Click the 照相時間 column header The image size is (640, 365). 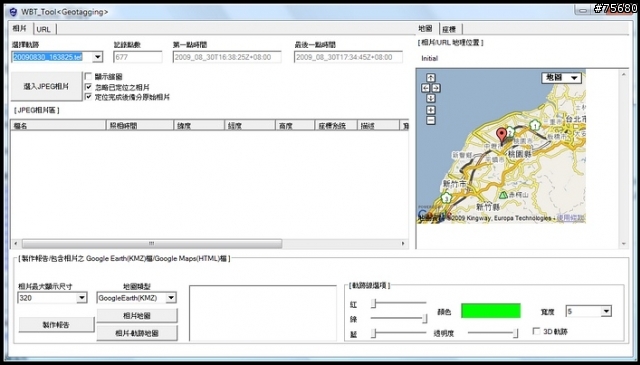[x=140, y=125]
